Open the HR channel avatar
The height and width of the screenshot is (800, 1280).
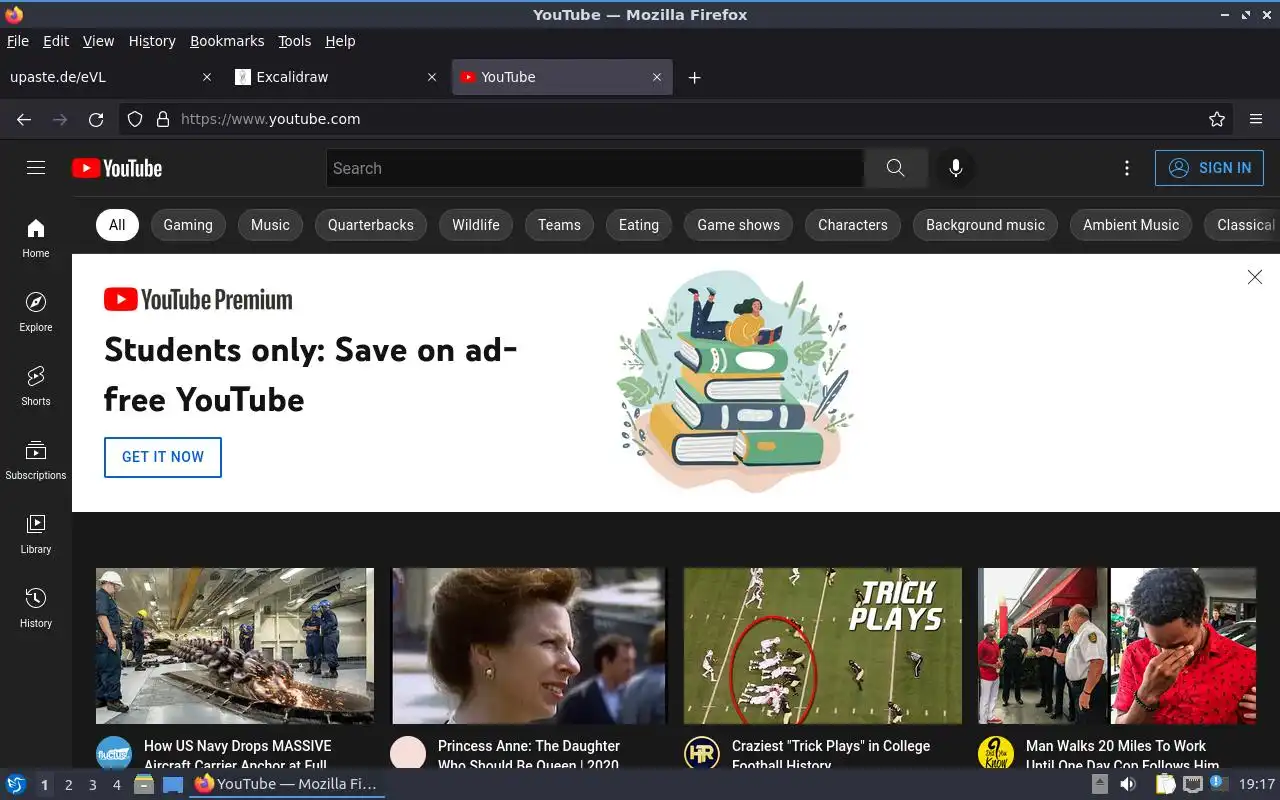[x=702, y=754]
